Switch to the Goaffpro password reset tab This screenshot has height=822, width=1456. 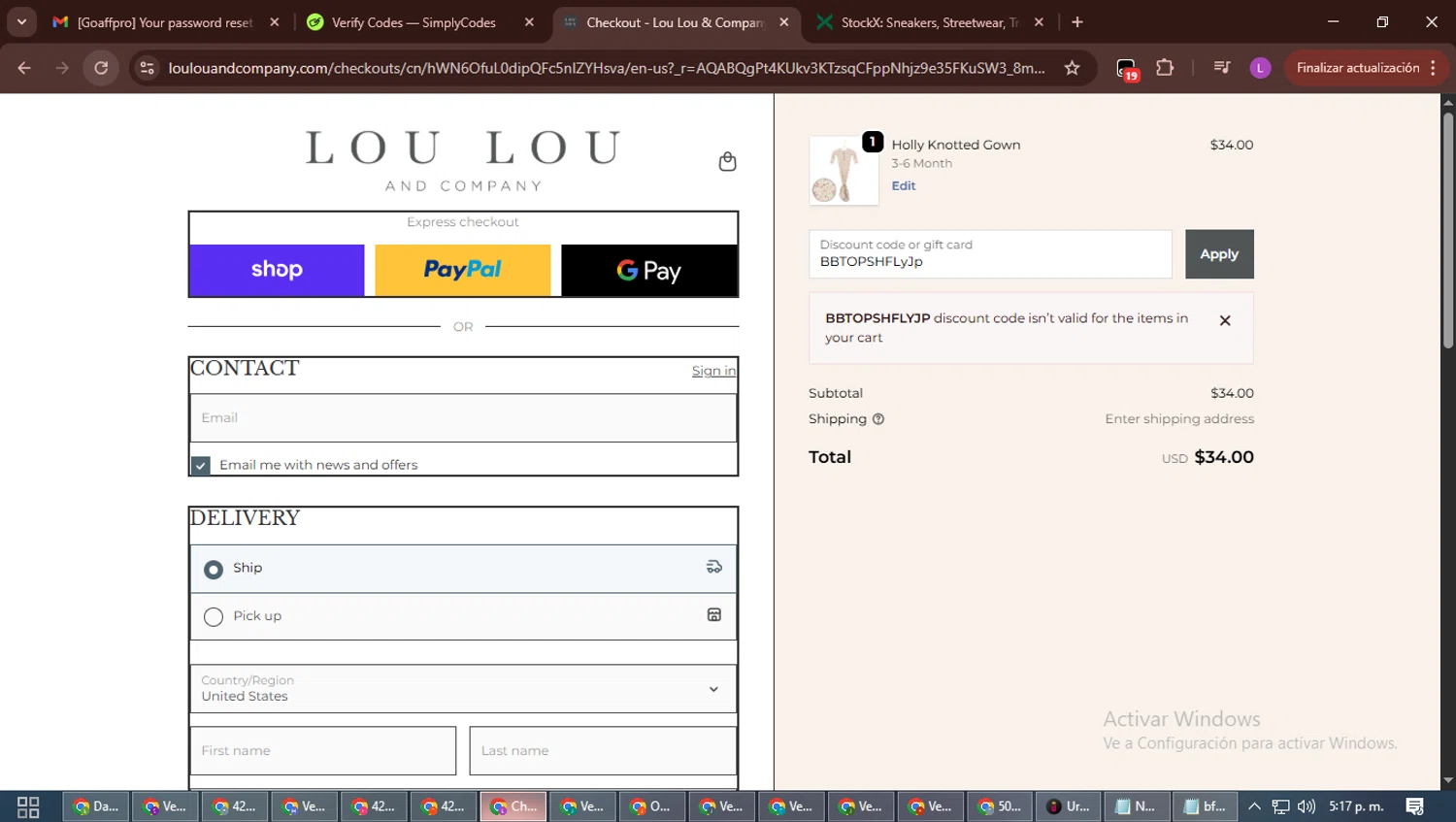pyautogui.click(x=165, y=22)
